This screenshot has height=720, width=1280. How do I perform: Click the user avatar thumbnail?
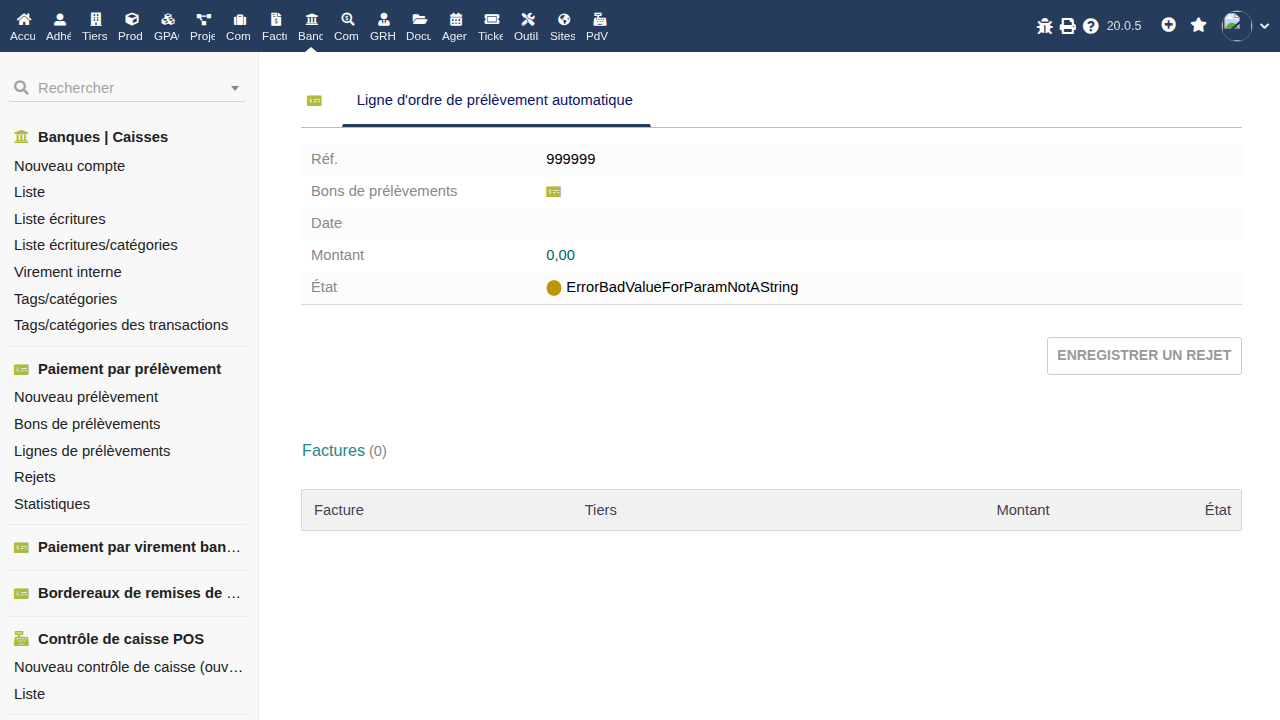click(x=1237, y=26)
